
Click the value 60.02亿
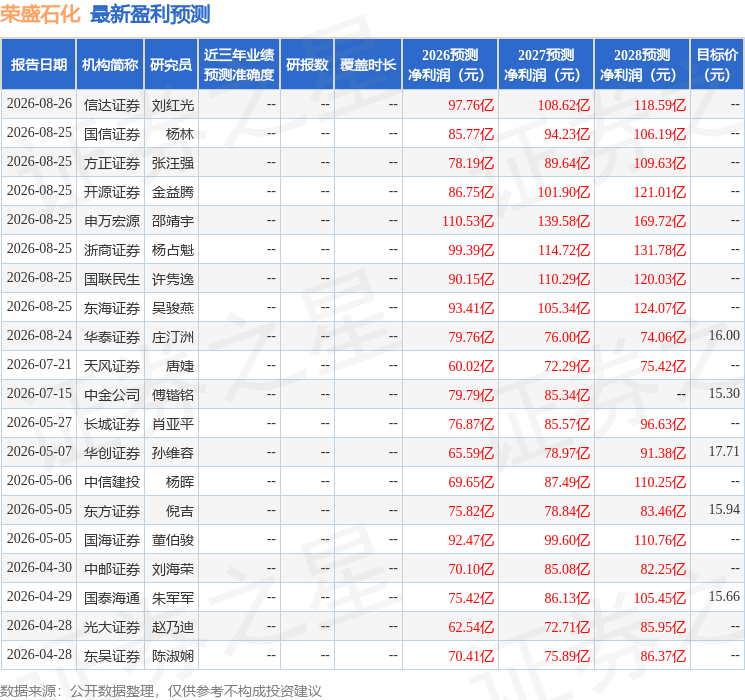(471, 366)
